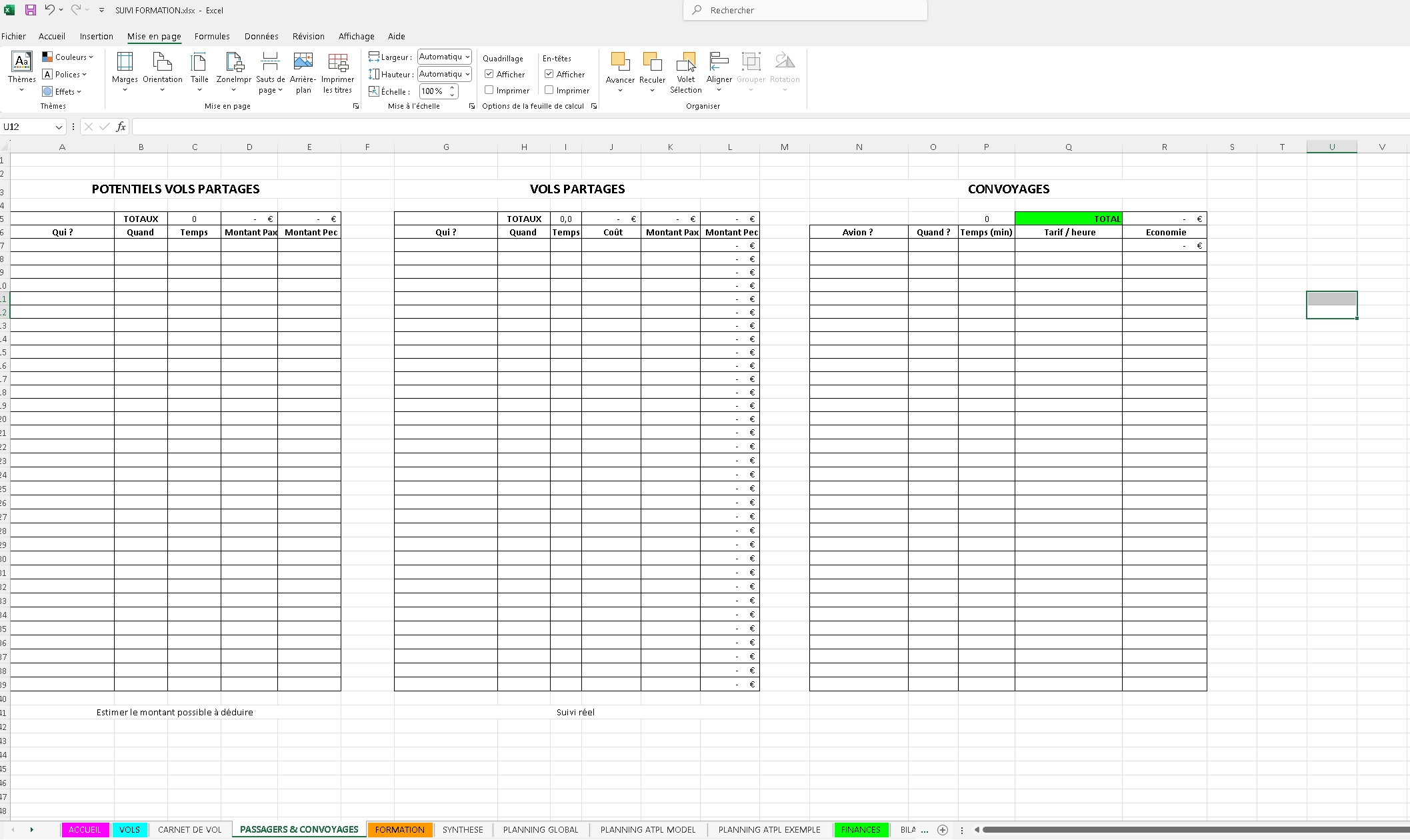1410x840 pixels.
Task: Uncheck Quadrillage Afficher checkbox
Action: click(x=489, y=74)
